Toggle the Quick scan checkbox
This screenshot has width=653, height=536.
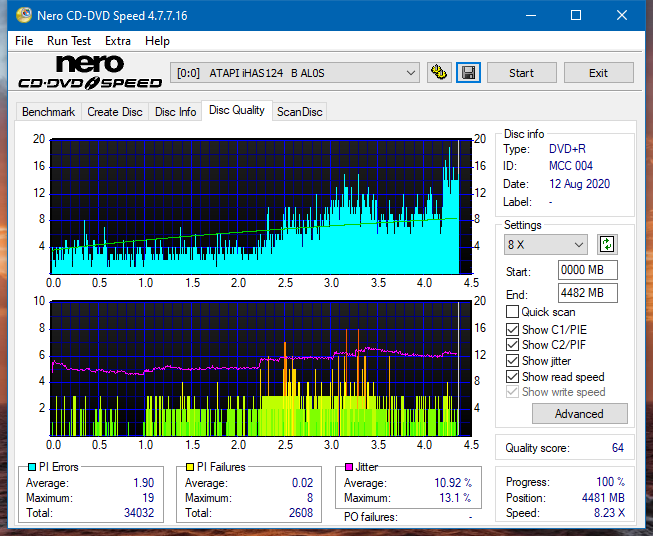pos(512,312)
